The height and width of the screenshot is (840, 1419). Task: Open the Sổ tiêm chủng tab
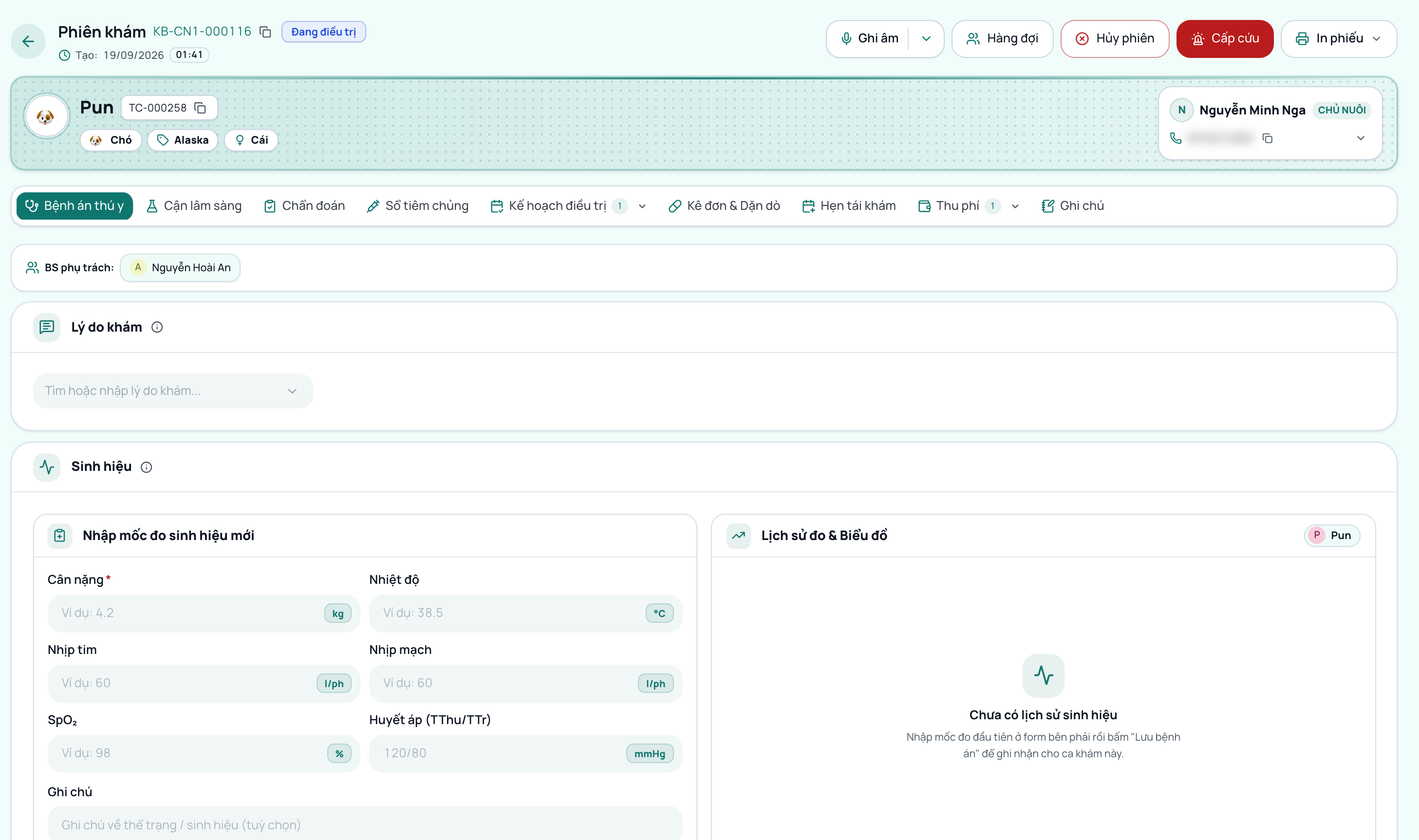click(x=418, y=206)
